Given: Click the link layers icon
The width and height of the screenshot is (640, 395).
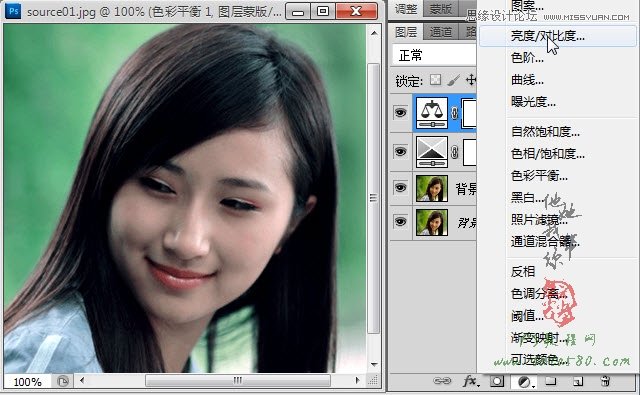Looking at the screenshot, I should tap(442, 381).
